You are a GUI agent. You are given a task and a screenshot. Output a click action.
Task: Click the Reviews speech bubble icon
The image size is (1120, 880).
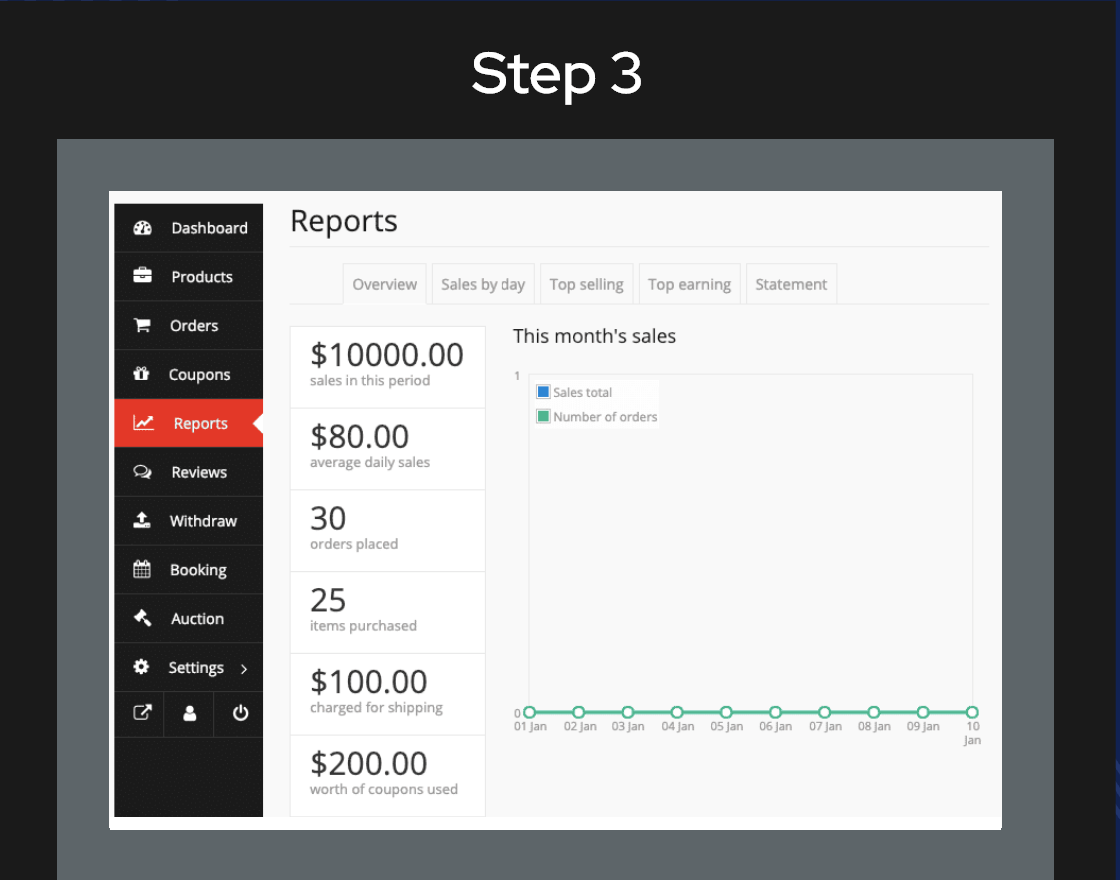(142, 472)
